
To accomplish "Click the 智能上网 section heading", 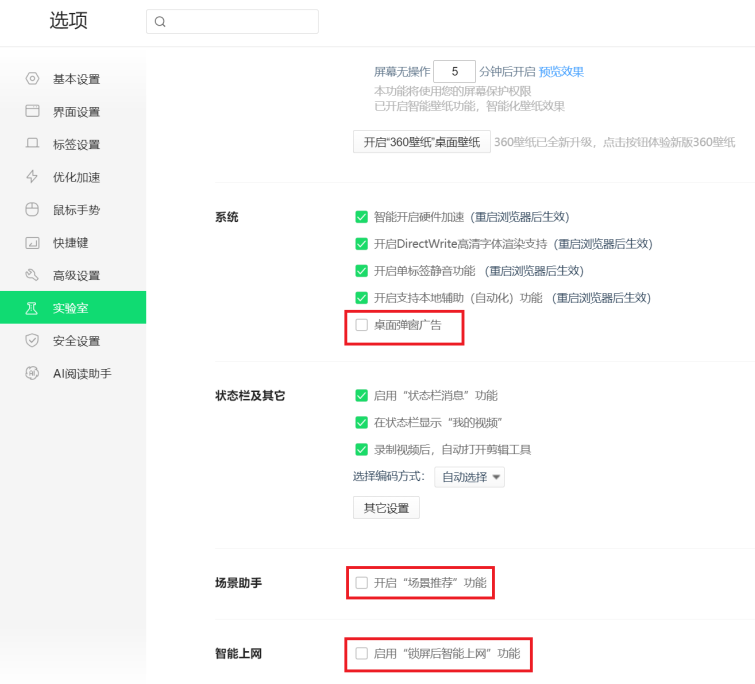I will tap(238, 653).
